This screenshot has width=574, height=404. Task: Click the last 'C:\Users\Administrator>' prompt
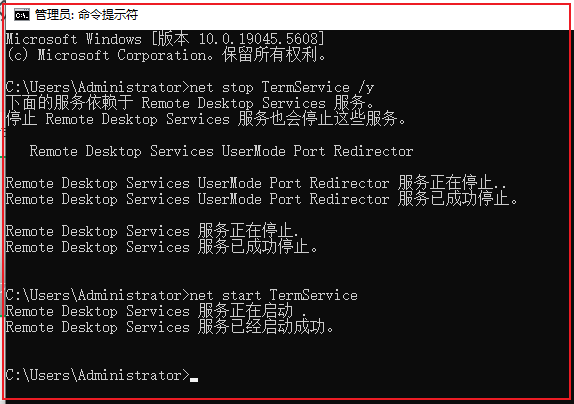click(98, 375)
